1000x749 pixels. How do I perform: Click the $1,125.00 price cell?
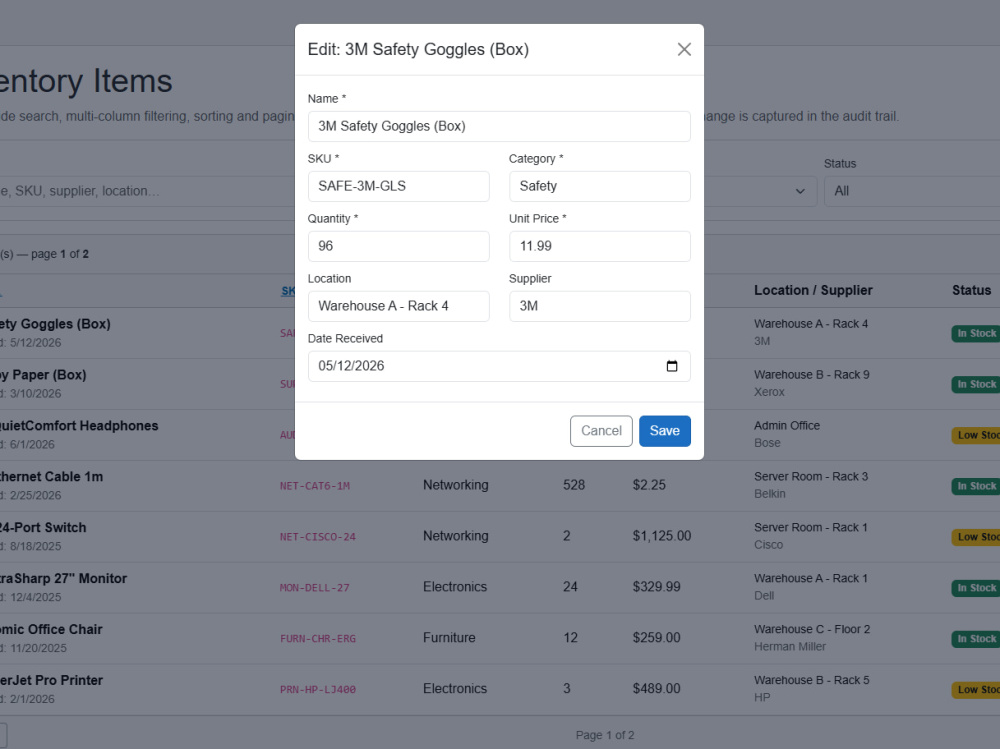point(662,536)
